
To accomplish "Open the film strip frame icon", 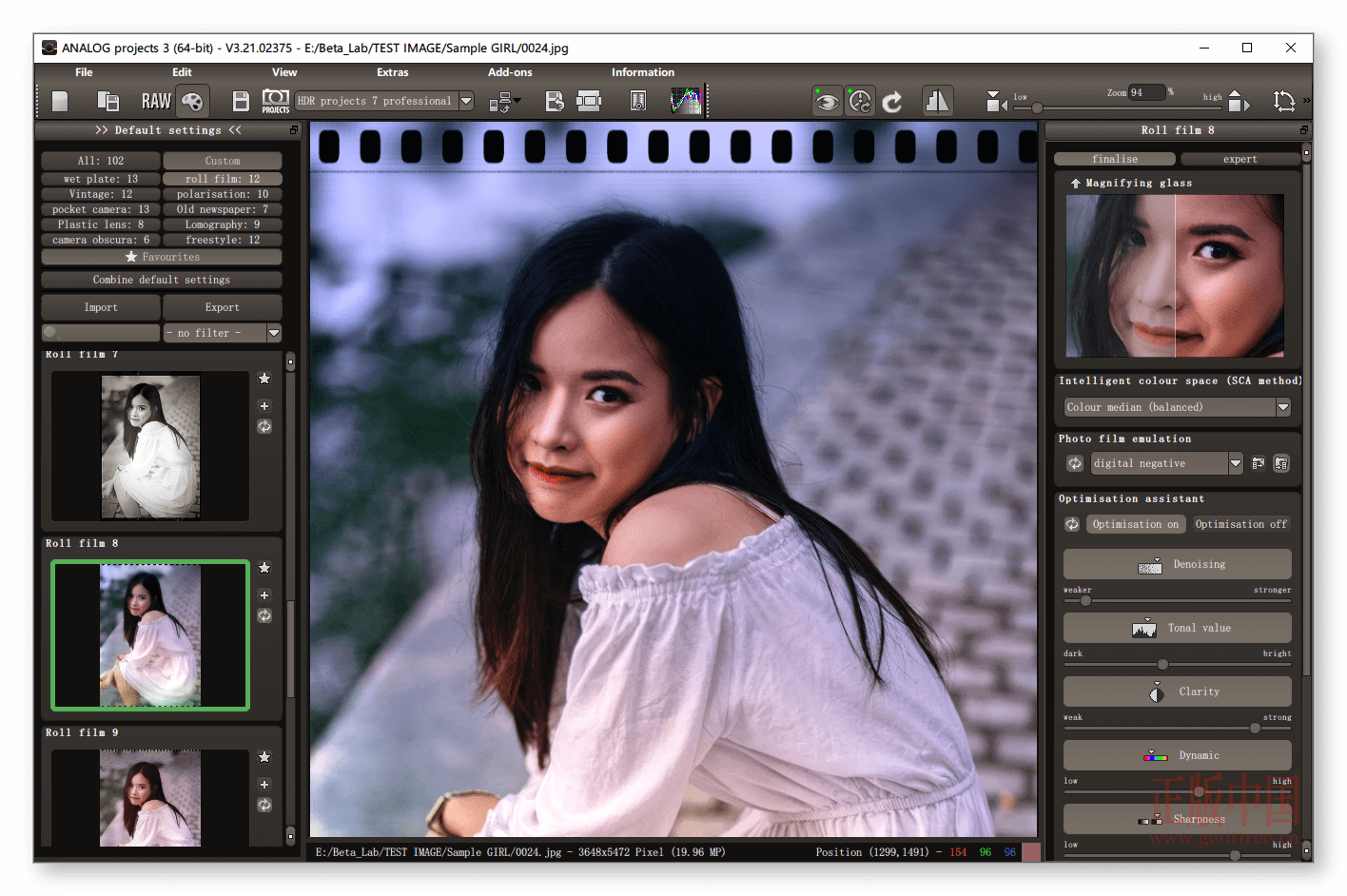I will [x=589, y=101].
